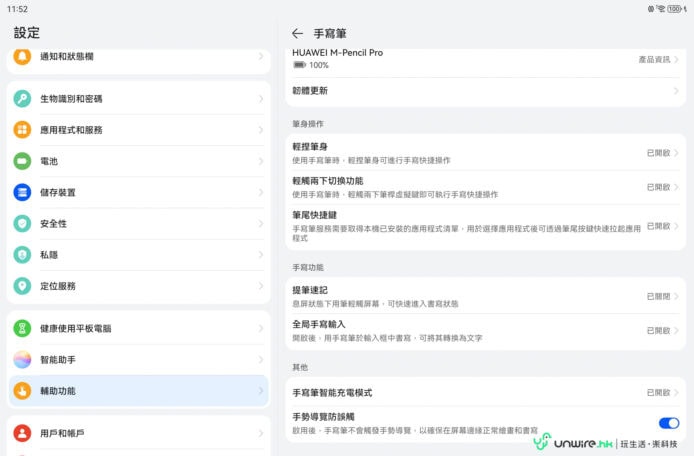
Task: Expand 產品資訊 chevron for M-Pencil Pro
Action: 676,59
